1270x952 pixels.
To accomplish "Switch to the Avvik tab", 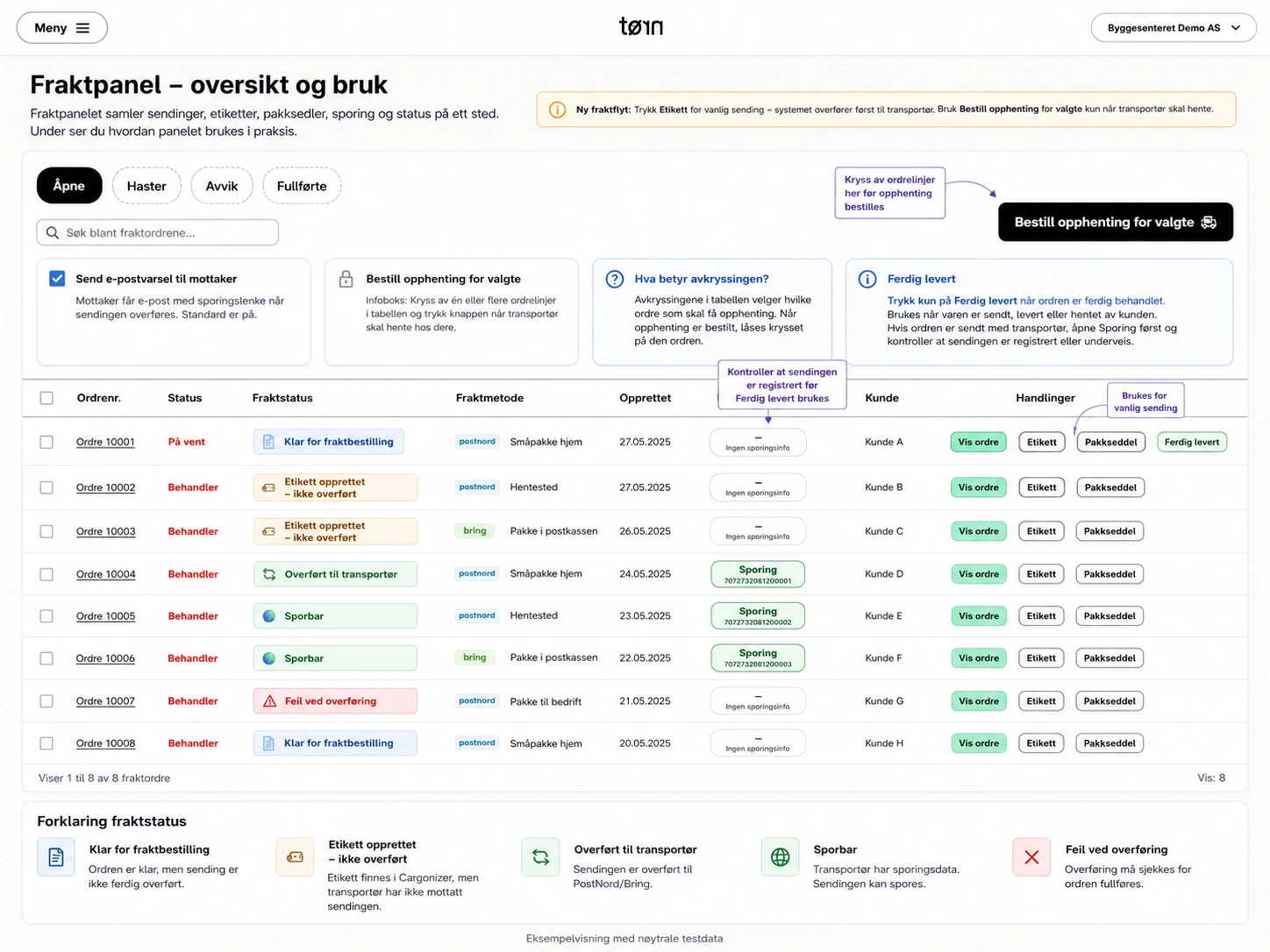I will 222,186.
